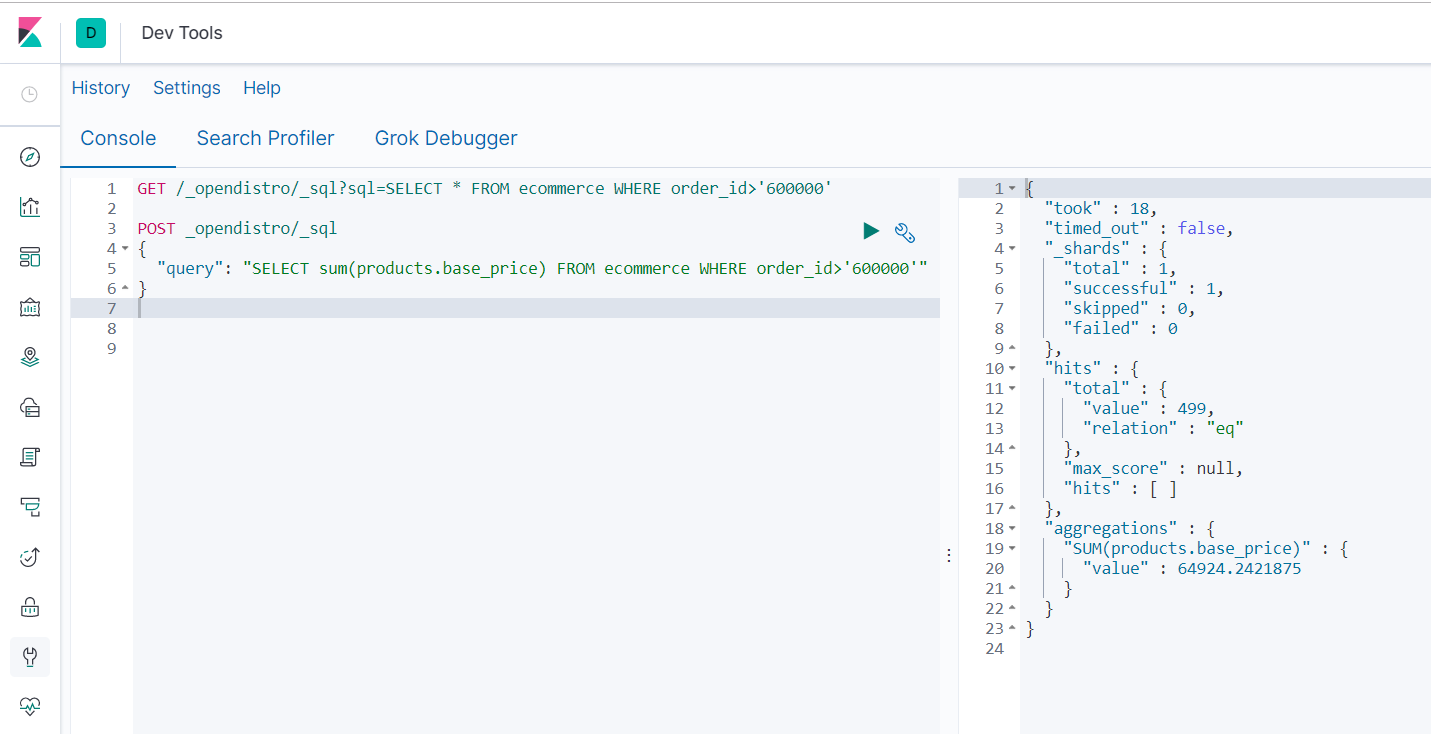Viewport: 1431px width, 734px height.
Task: Place cursor on empty editor line 7
Action: [x=536, y=308]
